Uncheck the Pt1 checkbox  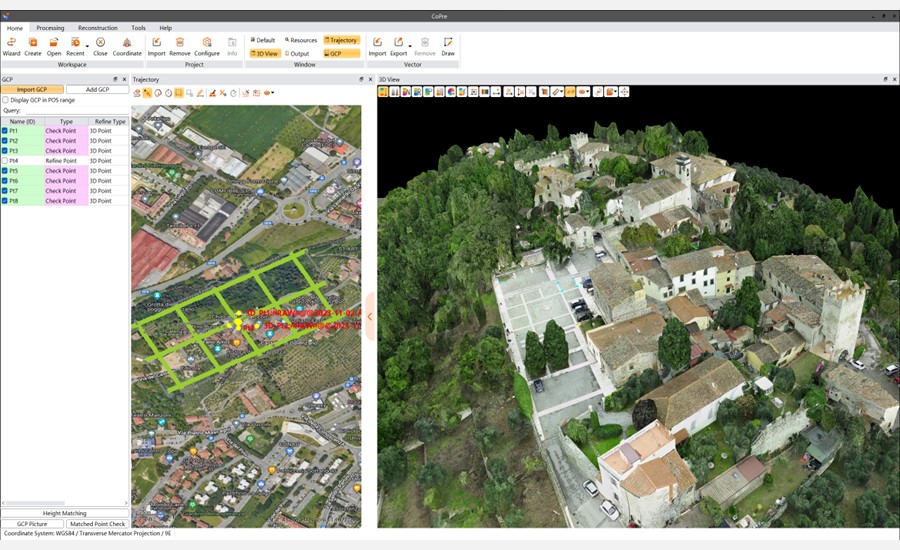click(5, 131)
